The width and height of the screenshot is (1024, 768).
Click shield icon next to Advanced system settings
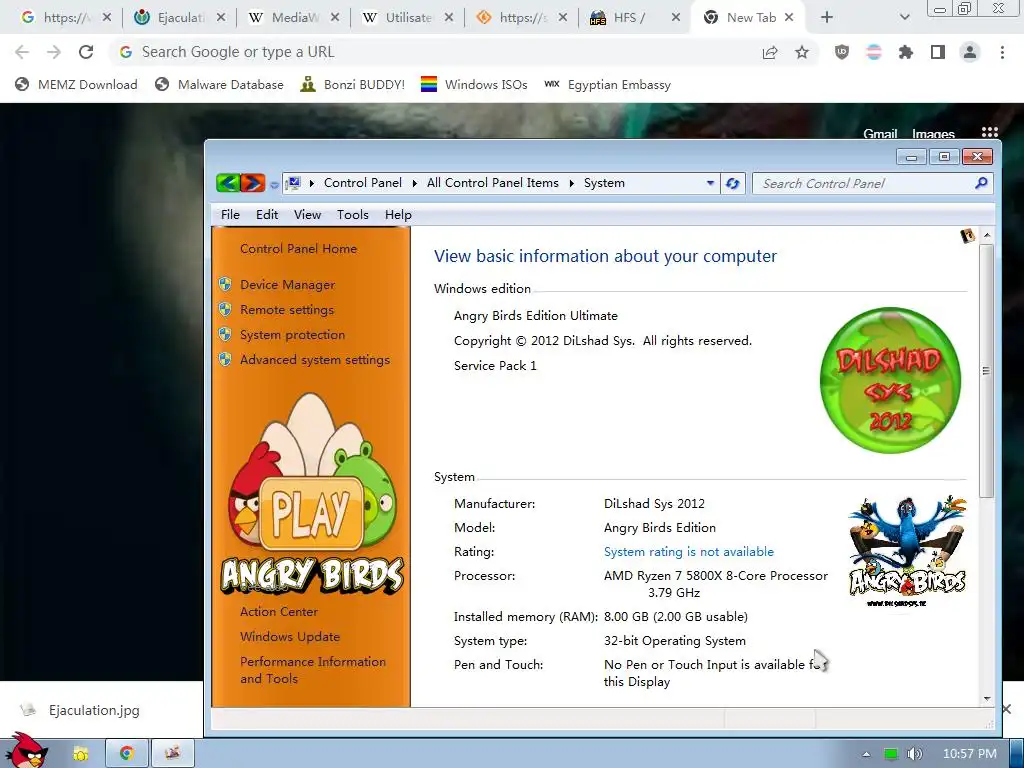click(225, 359)
